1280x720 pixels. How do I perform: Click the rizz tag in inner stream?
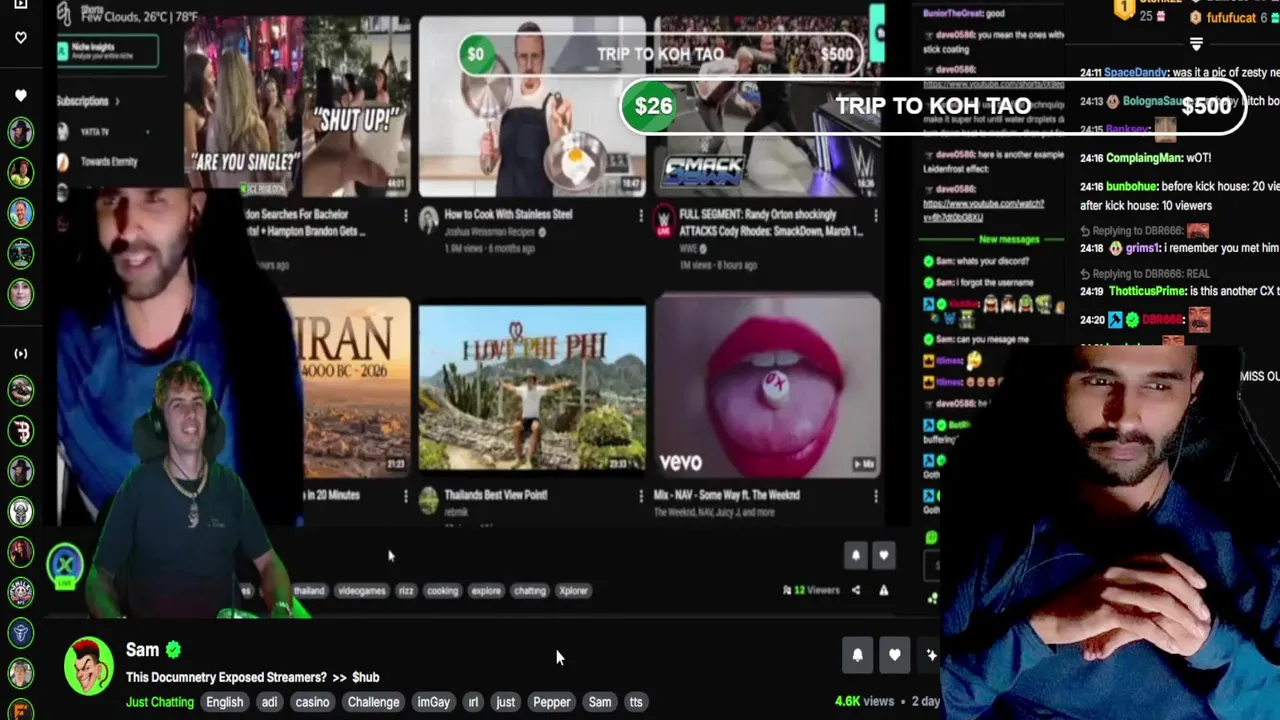coord(406,591)
